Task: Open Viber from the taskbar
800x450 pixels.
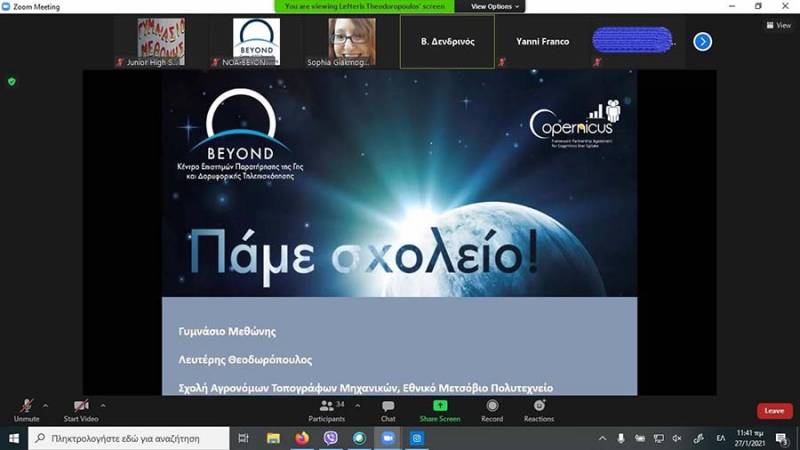Action: coord(331,438)
